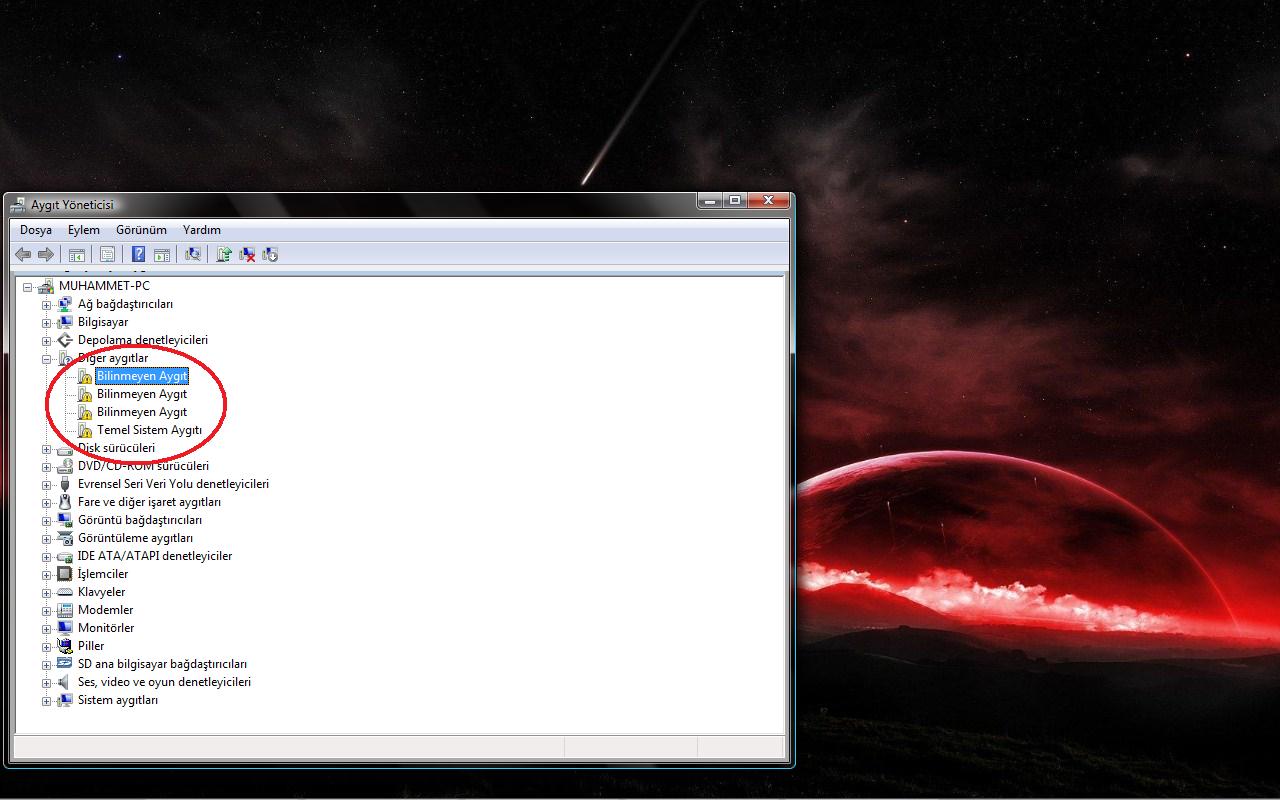Select the Bilgisayar computer icon
This screenshot has width=1280, height=800.
65,322
